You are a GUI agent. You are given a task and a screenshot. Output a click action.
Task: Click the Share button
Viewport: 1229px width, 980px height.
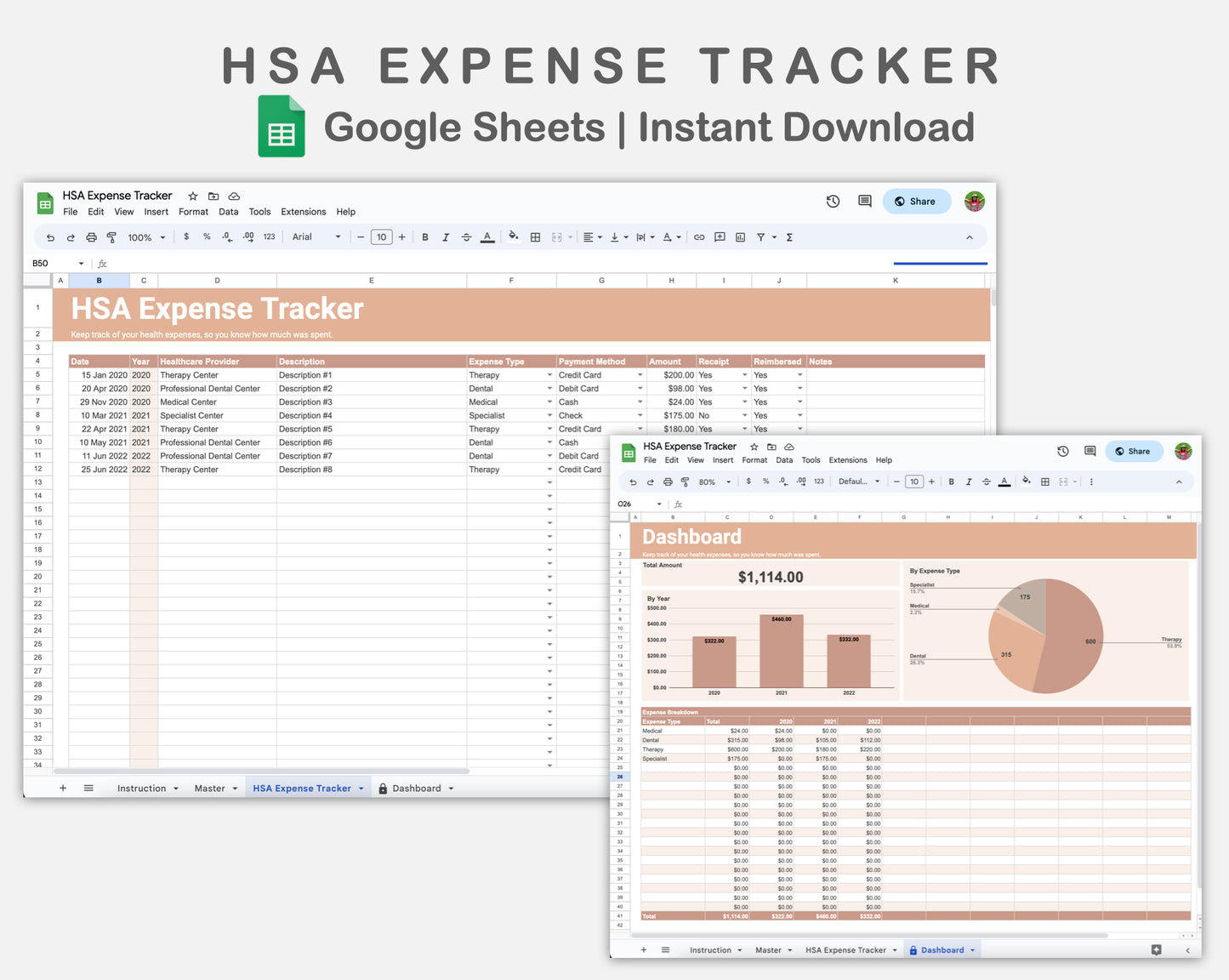point(916,201)
